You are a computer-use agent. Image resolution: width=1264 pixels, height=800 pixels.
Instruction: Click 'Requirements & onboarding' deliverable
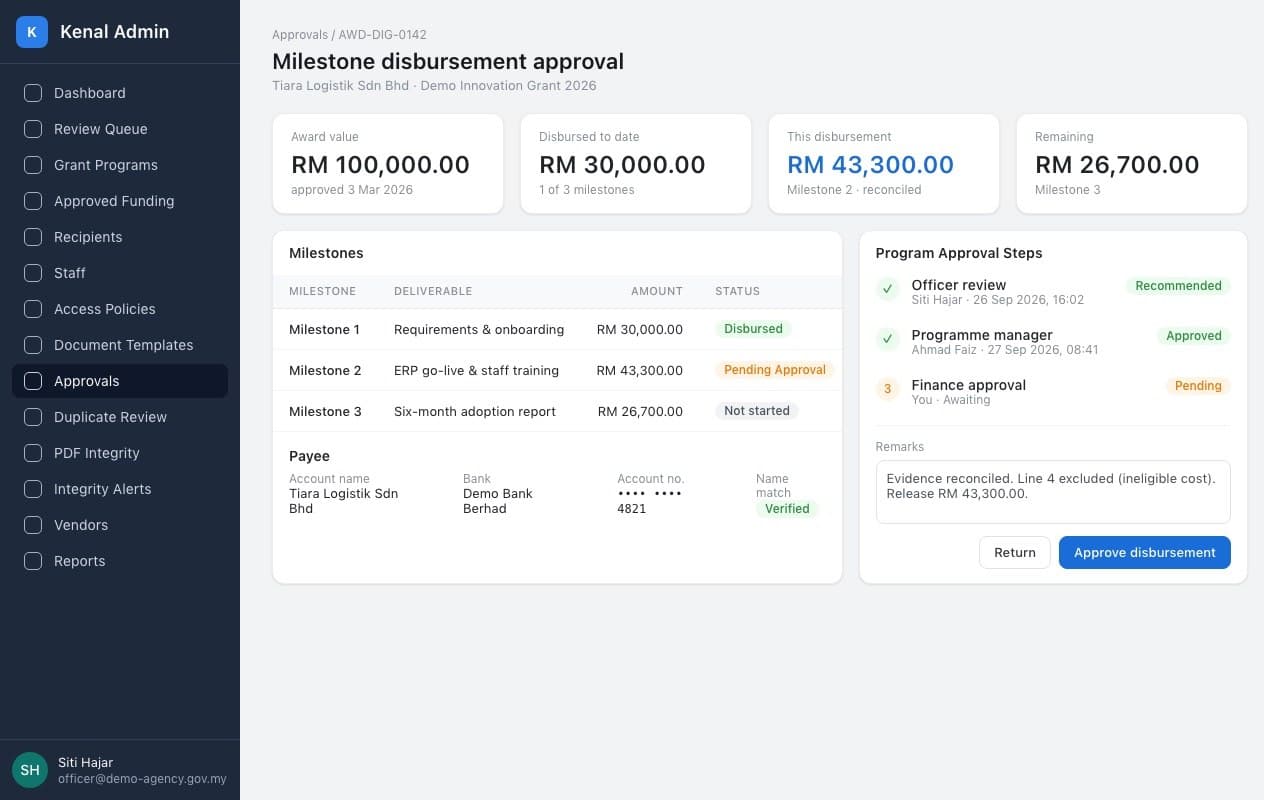479,329
